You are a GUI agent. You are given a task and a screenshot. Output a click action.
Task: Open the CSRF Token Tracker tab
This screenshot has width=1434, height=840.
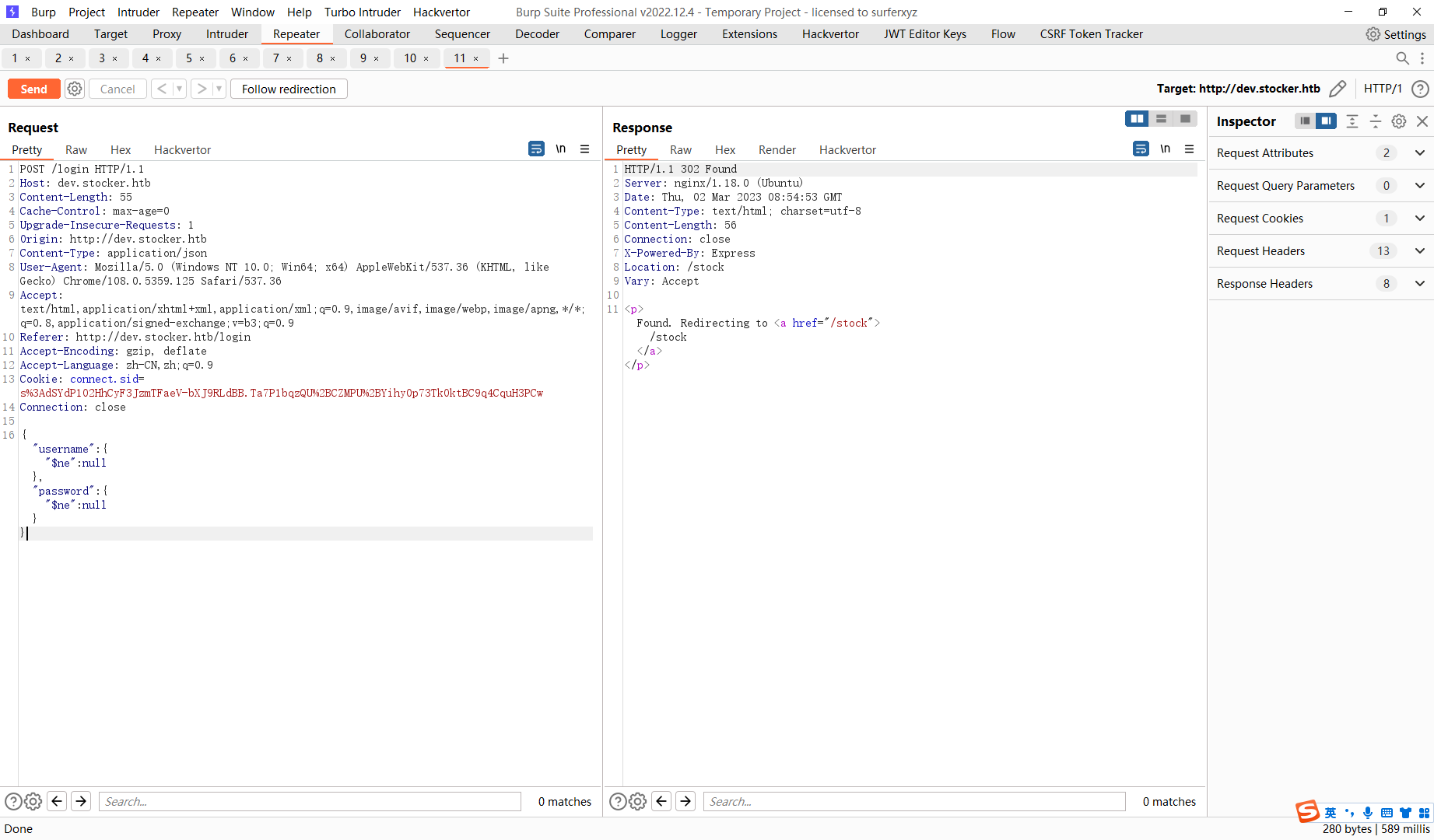[x=1091, y=34]
